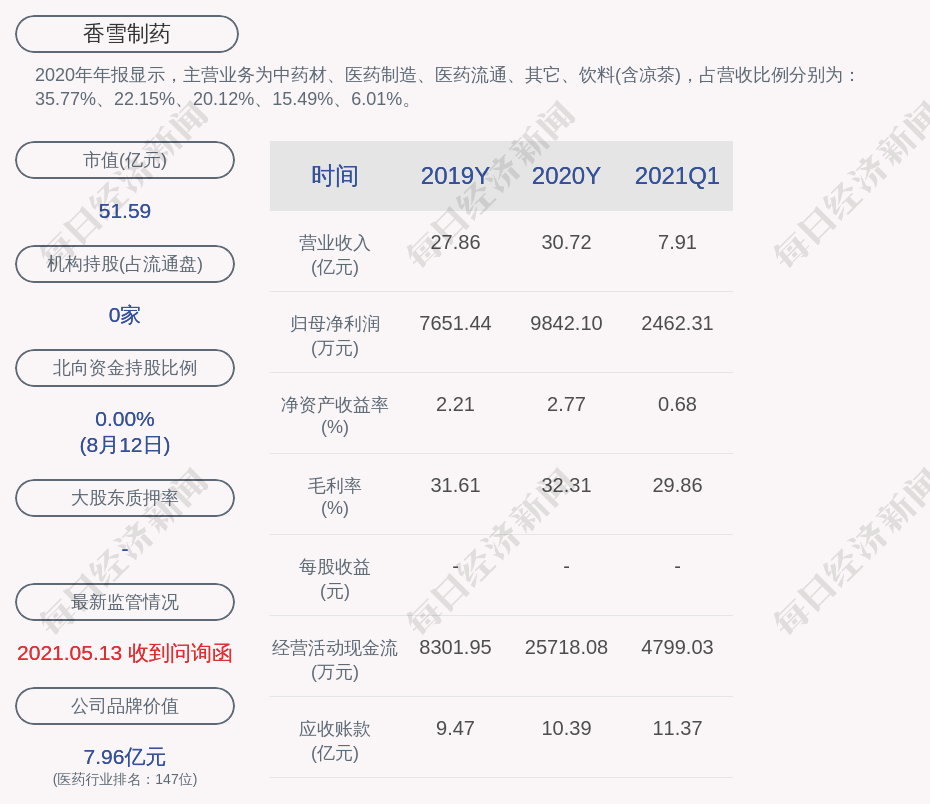930x804 pixels.
Task: Click the 31.61 gross margin cell
Action: (455, 486)
